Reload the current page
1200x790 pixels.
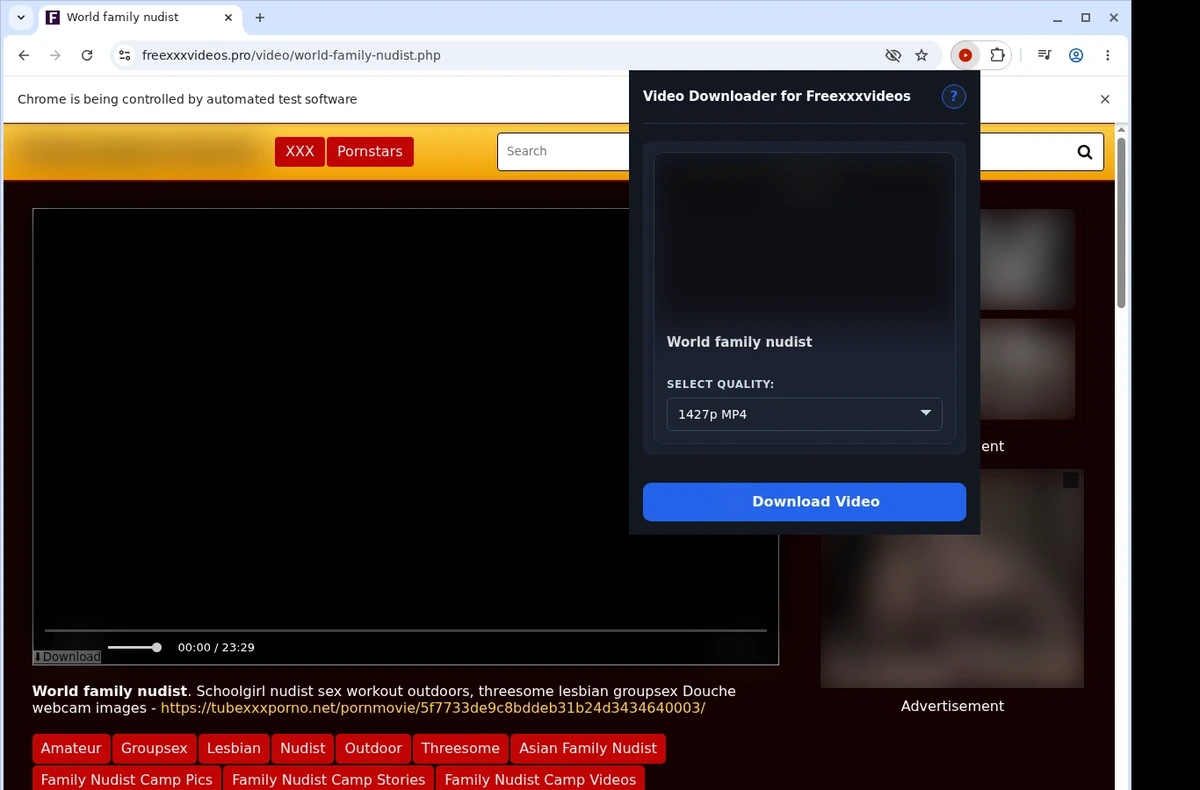[87, 55]
